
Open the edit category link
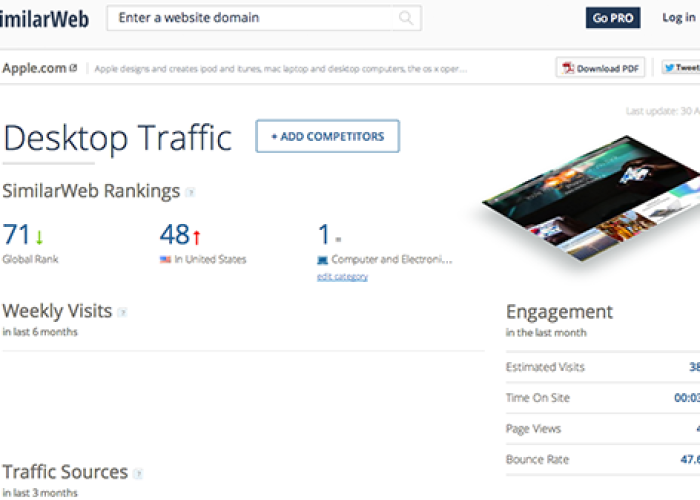(342, 276)
